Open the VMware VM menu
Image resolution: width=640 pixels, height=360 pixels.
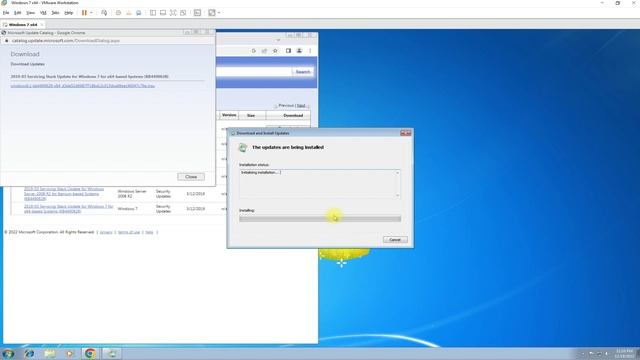click(x=43, y=13)
